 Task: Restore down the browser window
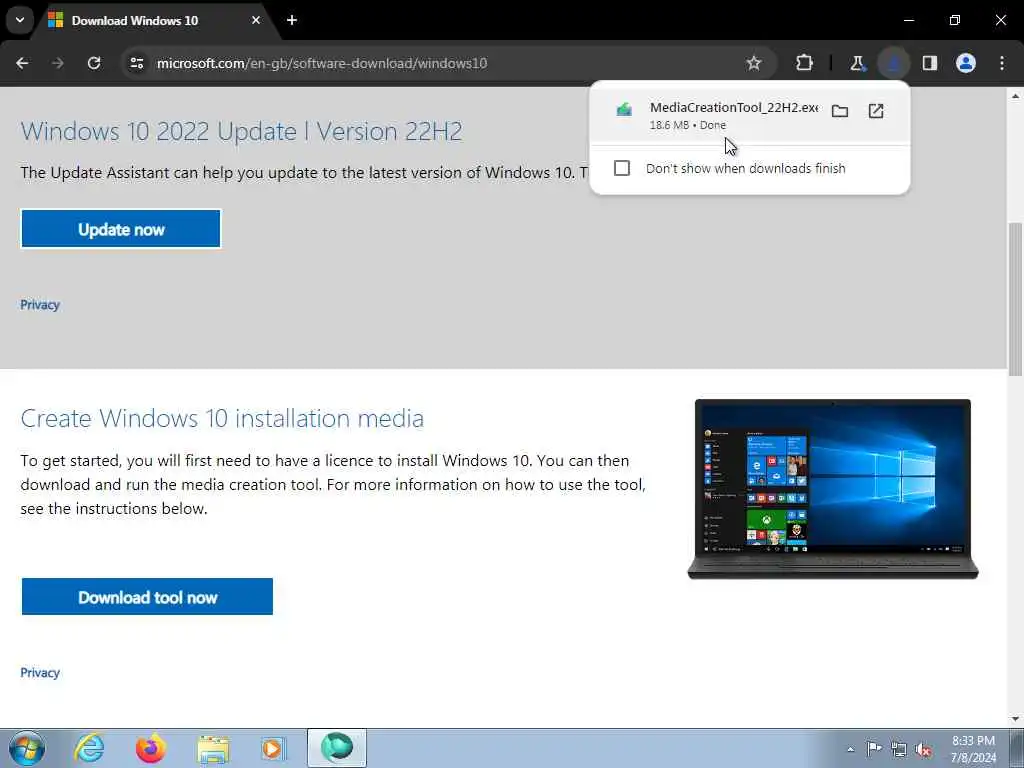[x=955, y=20]
